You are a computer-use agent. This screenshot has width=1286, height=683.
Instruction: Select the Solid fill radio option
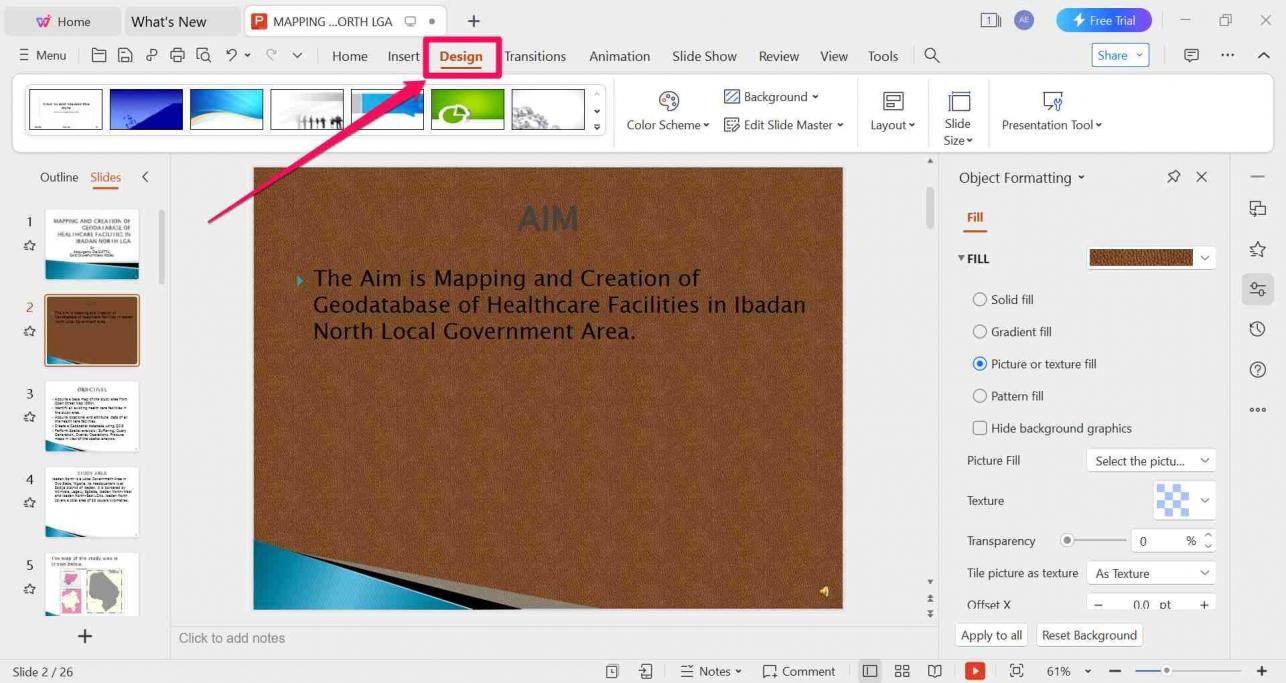pos(980,300)
